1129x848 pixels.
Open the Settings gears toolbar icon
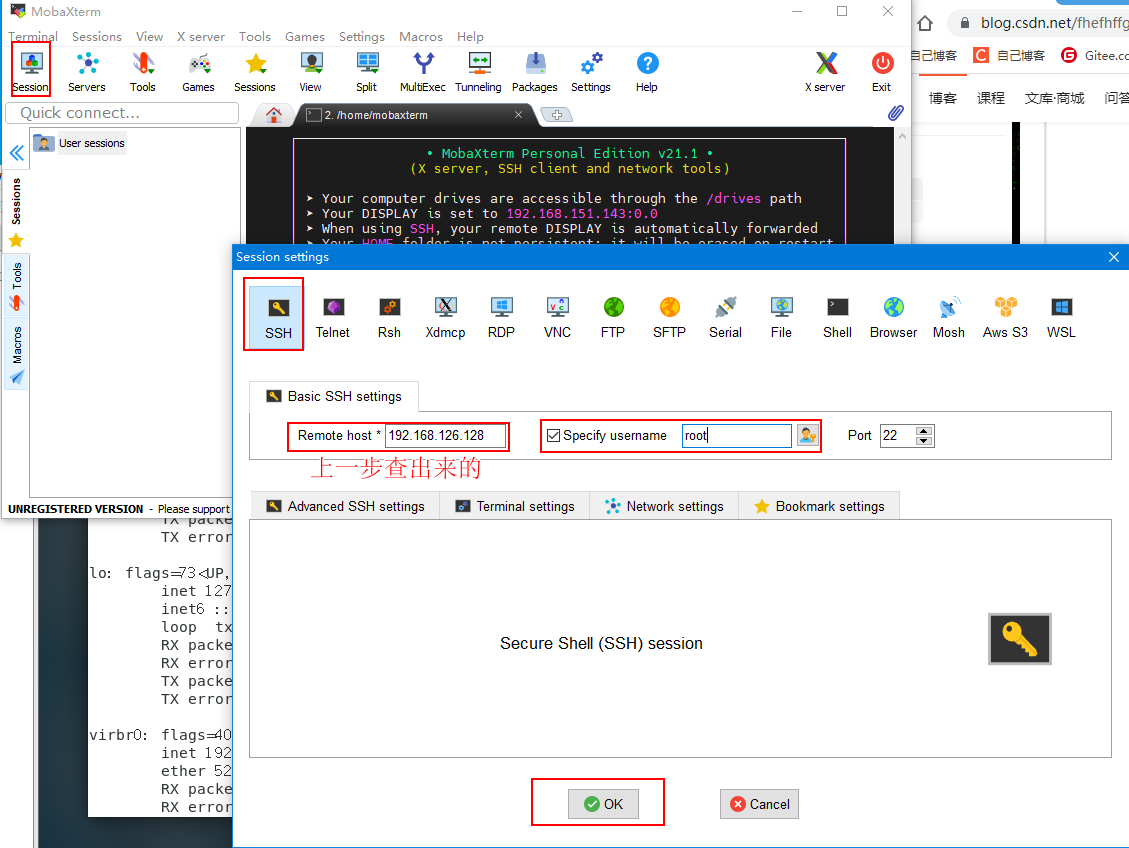coord(591,71)
